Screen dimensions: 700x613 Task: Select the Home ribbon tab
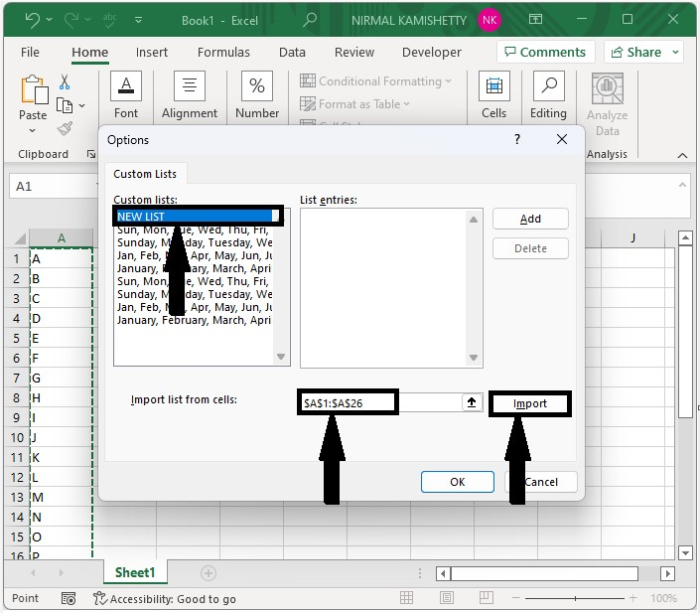coord(90,52)
